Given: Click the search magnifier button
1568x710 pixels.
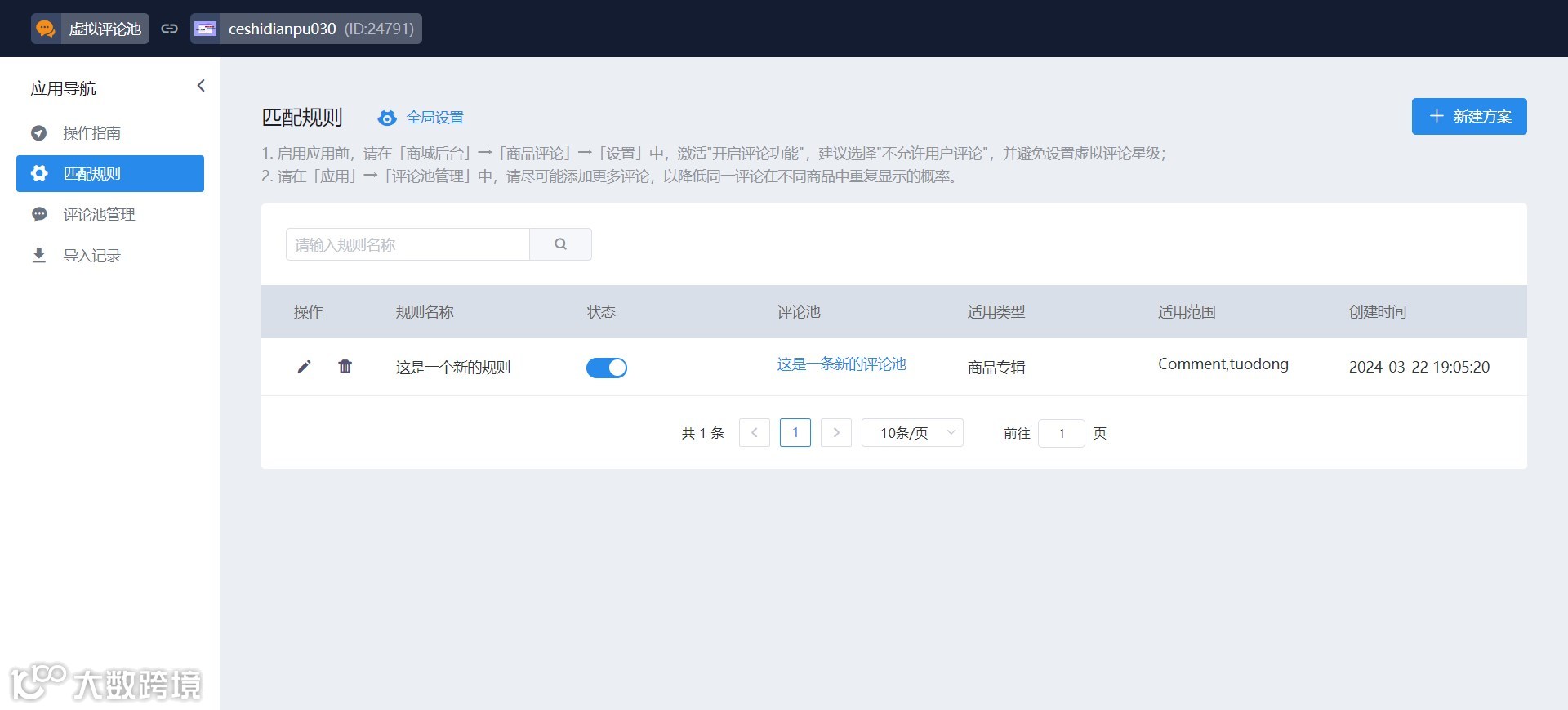Looking at the screenshot, I should [560, 244].
